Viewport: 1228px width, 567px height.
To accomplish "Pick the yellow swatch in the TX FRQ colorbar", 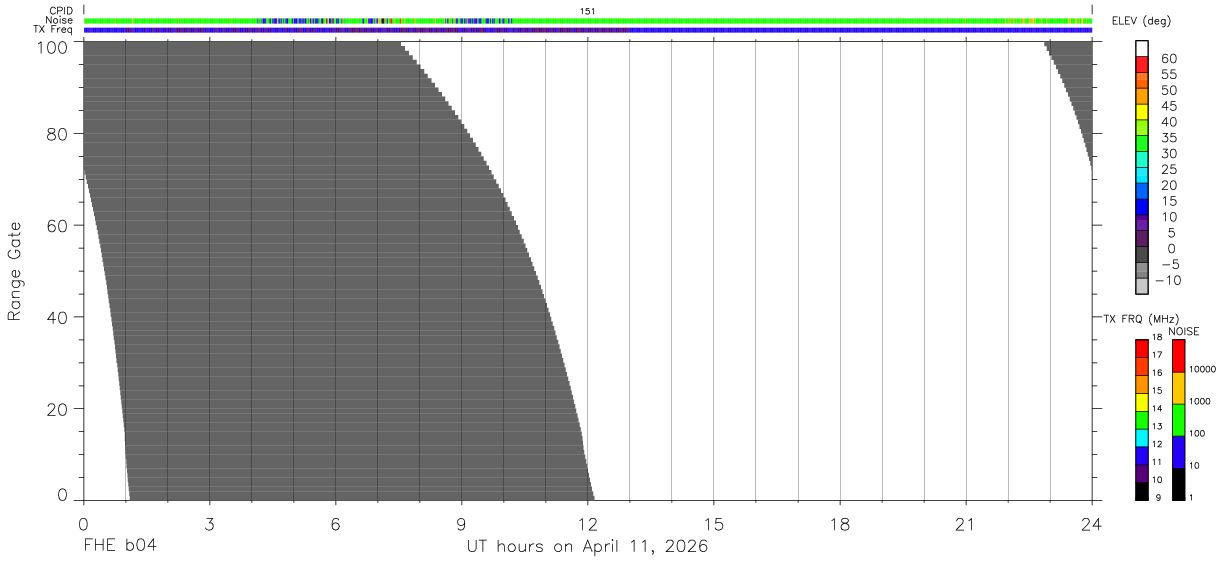I will (1142, 402).
